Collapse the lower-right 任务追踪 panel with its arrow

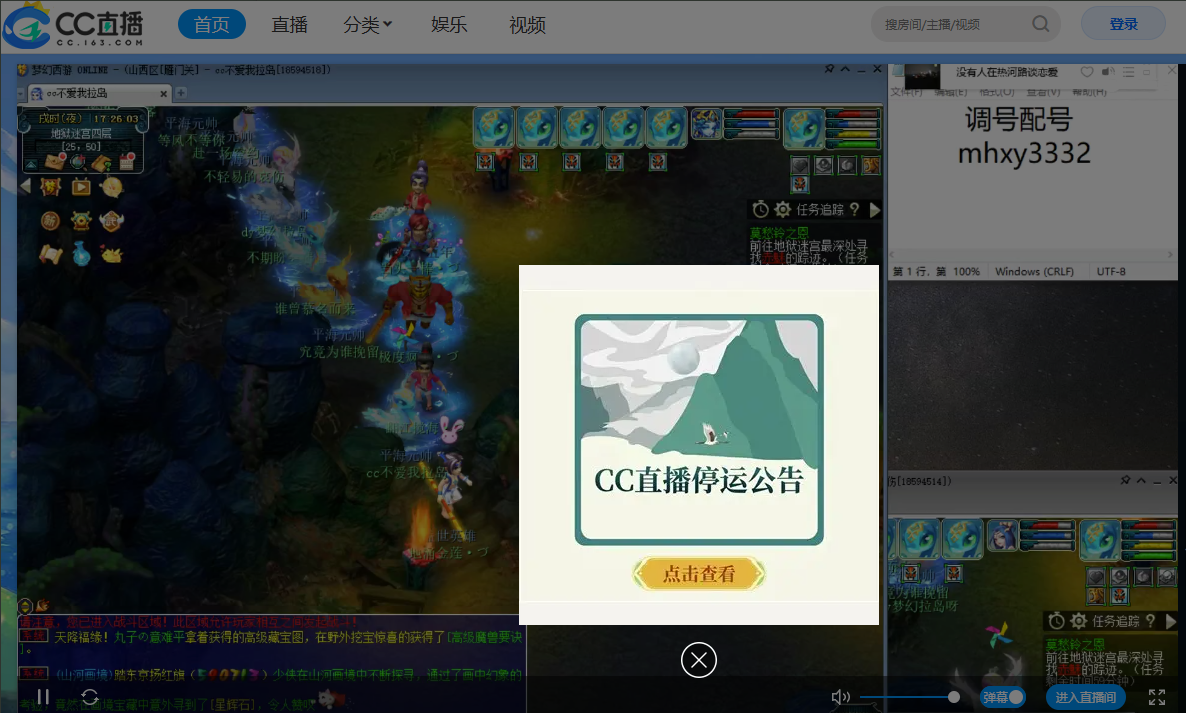click(x=1171, y=621)
